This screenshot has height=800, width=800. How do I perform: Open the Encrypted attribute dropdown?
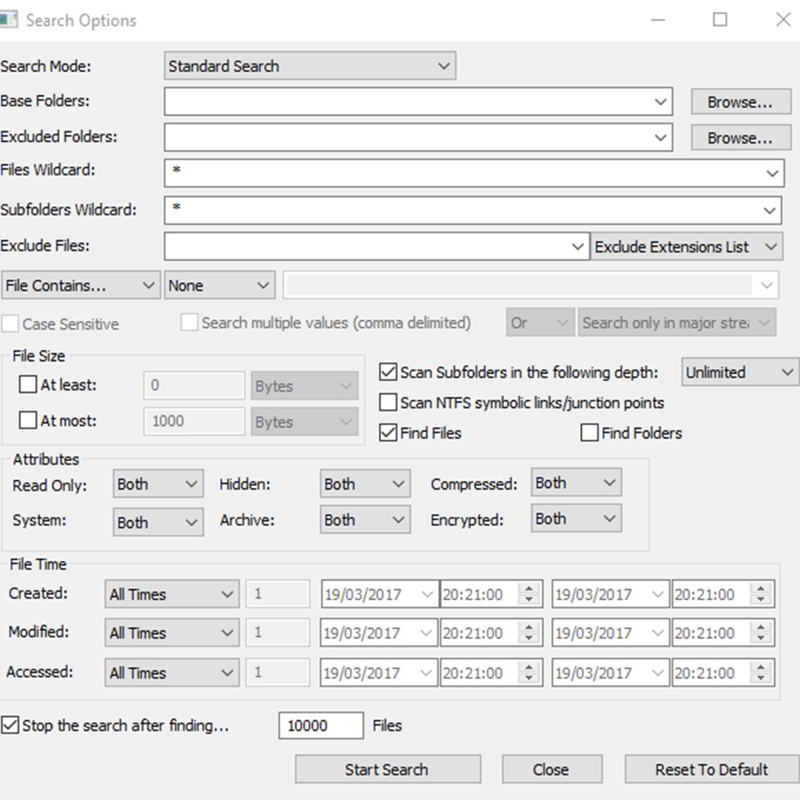click(576, 518)
